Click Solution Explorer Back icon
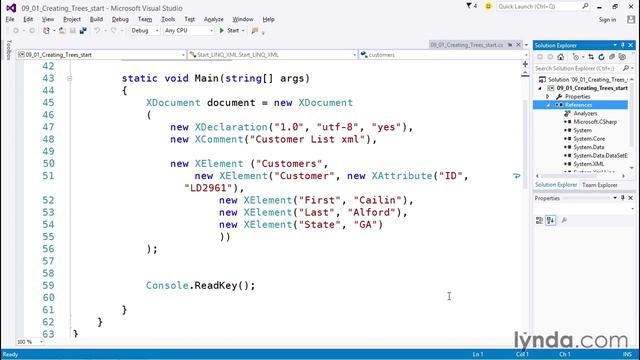 [540, 57]
